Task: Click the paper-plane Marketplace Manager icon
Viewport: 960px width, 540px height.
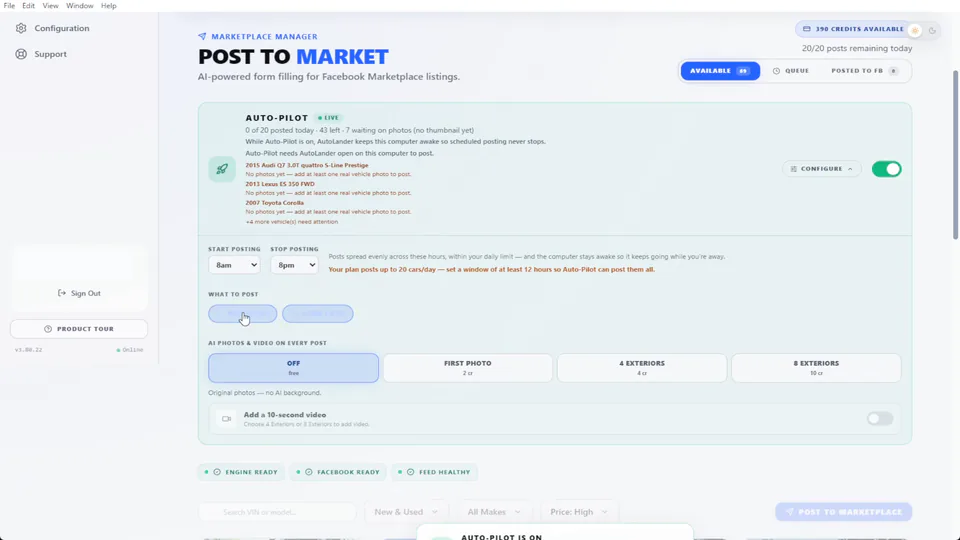Action: [x=202, y=36]
